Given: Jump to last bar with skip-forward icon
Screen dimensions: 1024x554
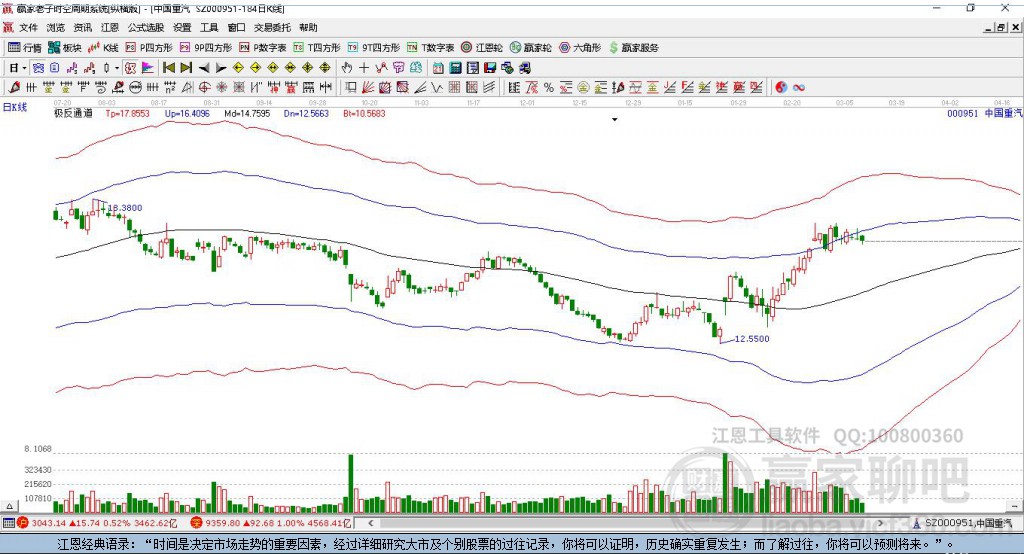Looking at the screenshot, I should pyautogui.click(x=185, y=67).
